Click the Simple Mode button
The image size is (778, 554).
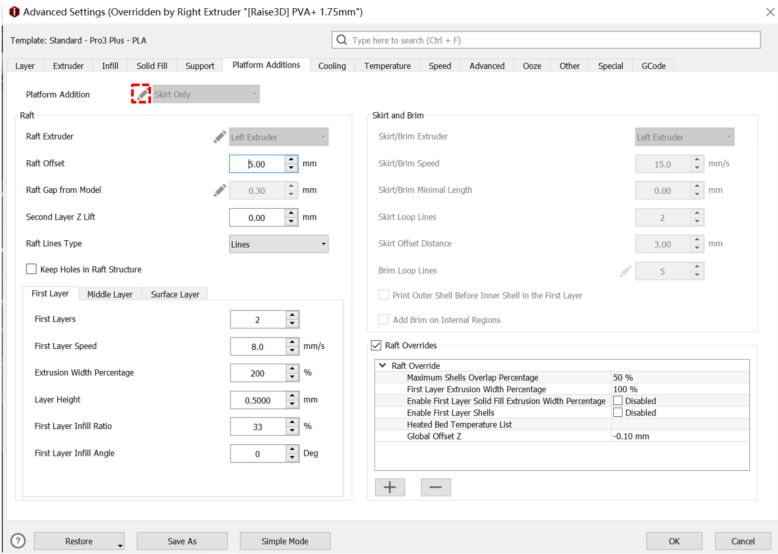[x=285, y=541]
